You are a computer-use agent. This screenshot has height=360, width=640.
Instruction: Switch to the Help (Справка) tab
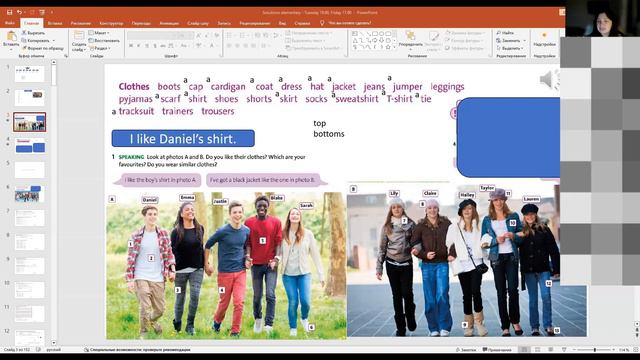[302, 23]
